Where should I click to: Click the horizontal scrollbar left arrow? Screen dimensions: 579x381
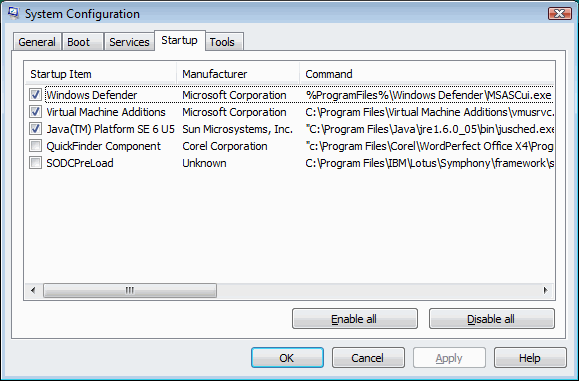pyautogui.click(x=33, y=290)
